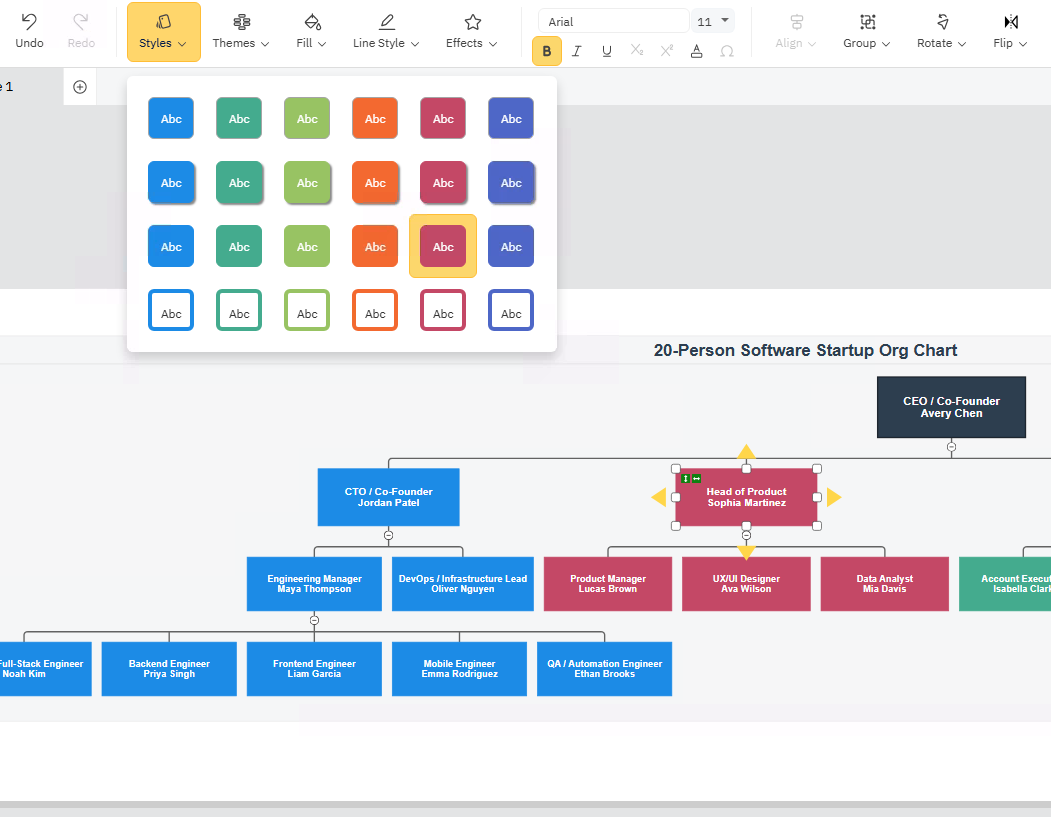Select the Engineering Manager Maya Thompson box
The height and width of the screenshot is (817, 1051).
click(x=314, y=584)
